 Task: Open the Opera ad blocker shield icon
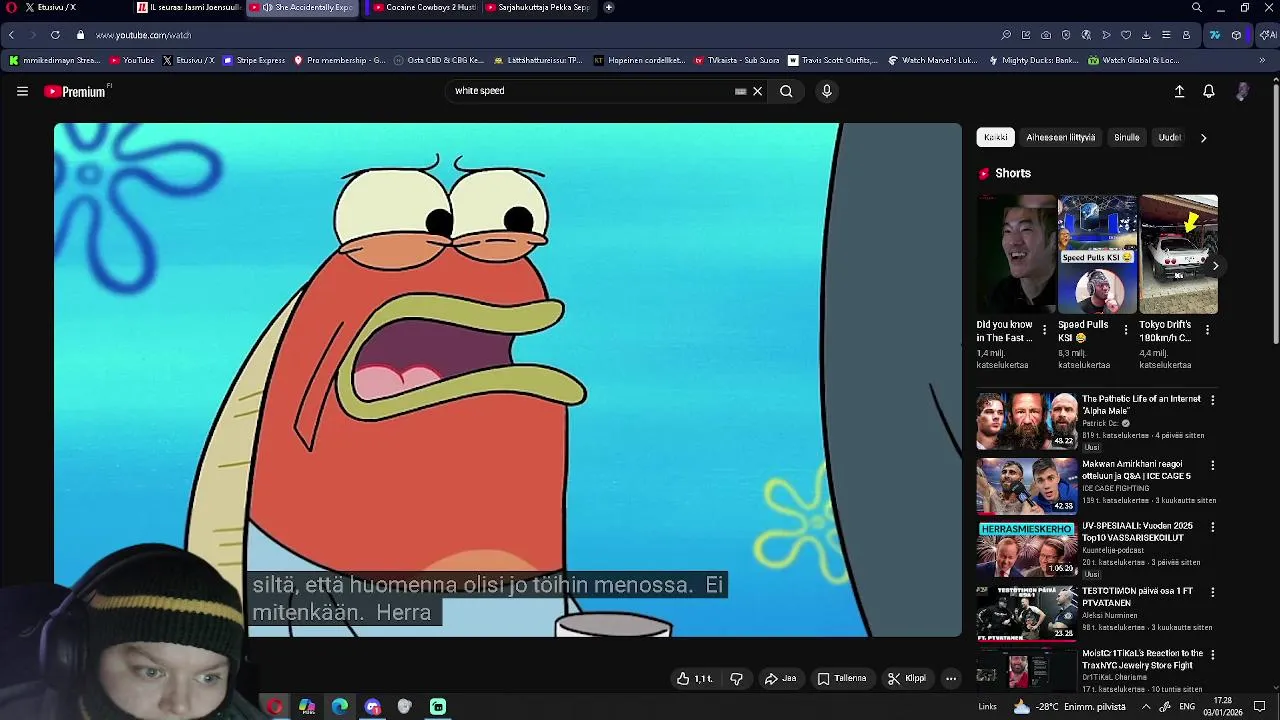coord(1066,35)
